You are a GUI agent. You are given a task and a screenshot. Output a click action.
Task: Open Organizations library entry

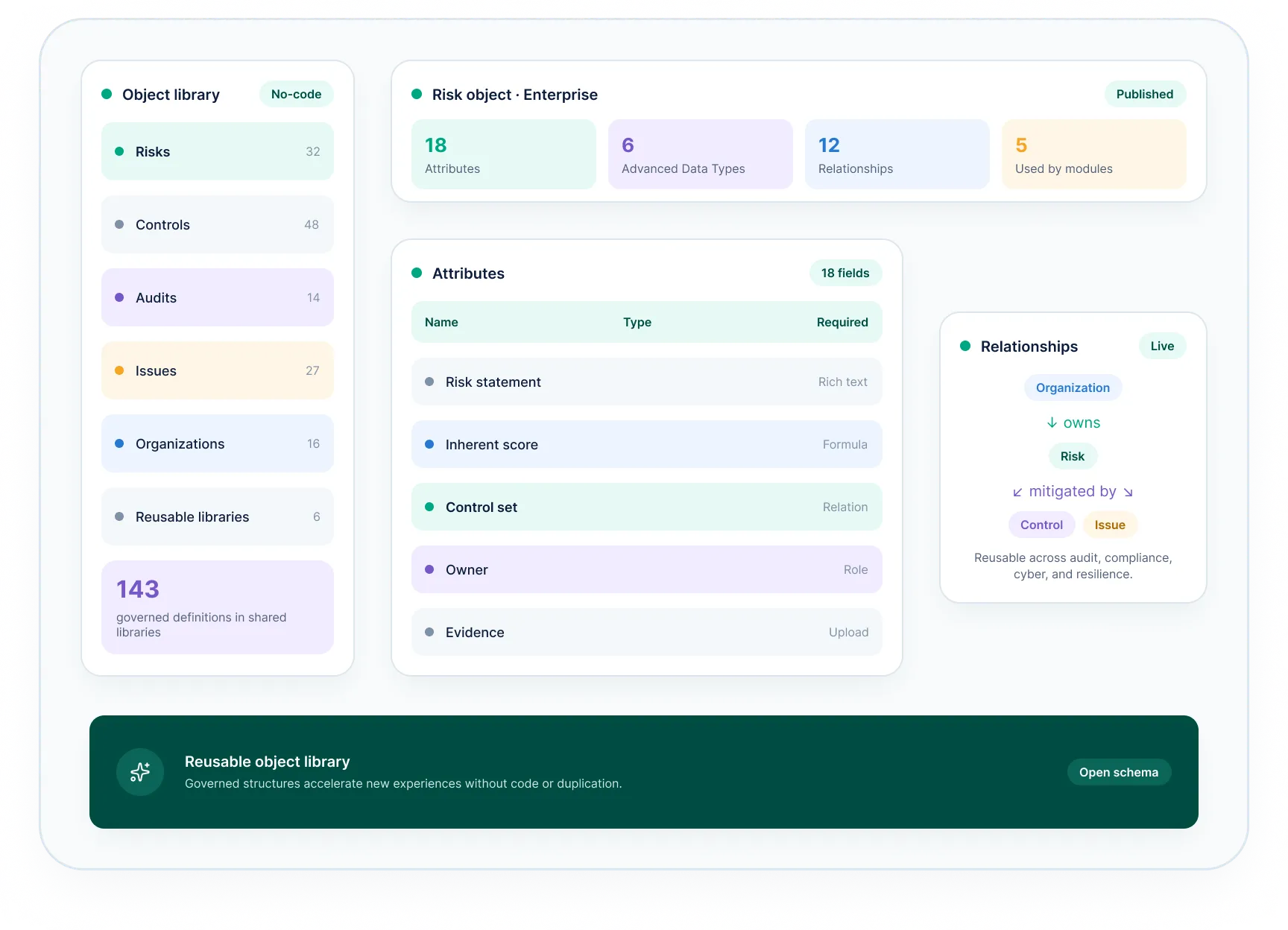pyautogui.click(x=218, y=443)
